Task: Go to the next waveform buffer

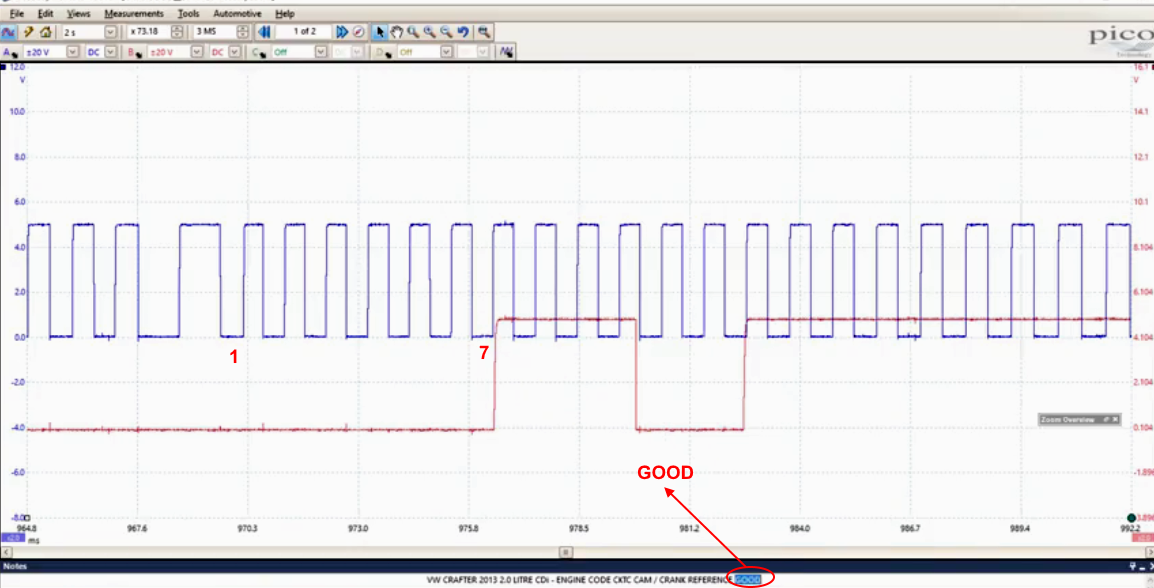Action: coord(342,32)
